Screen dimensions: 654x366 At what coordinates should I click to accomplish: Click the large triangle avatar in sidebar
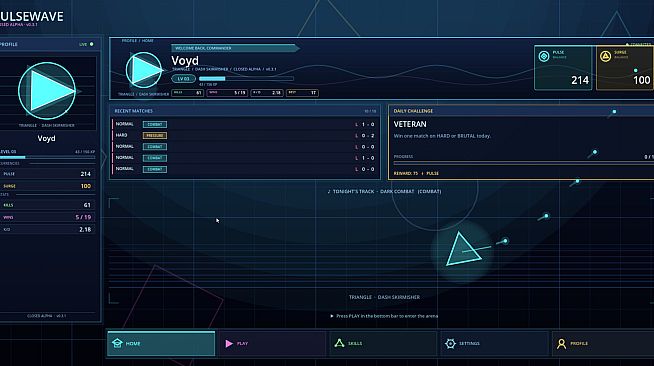47,91
